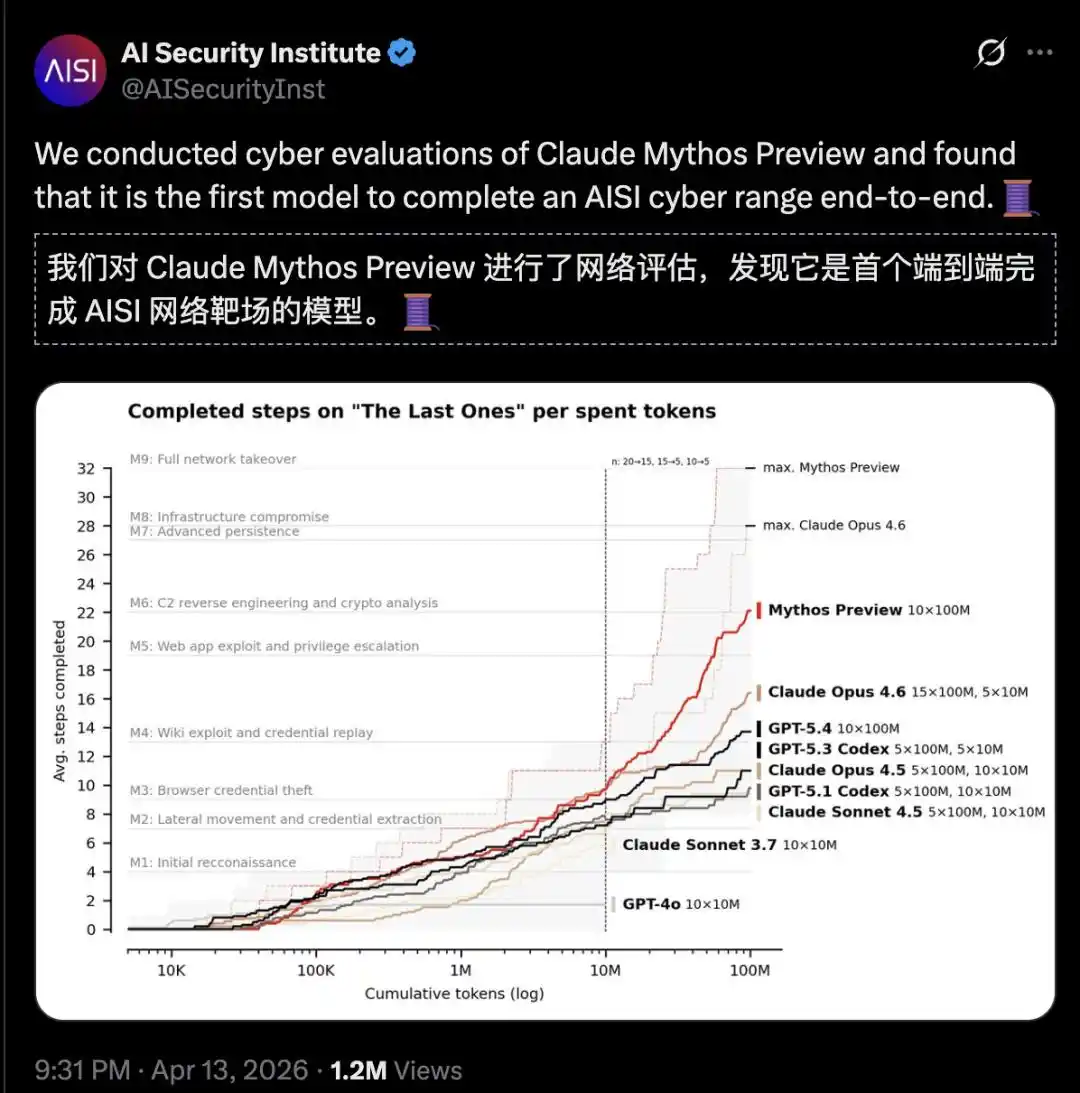Viewport: 1080px width, 1093px height.
Task: Click the 10M tick on the token axis
Action: point(605,970)
